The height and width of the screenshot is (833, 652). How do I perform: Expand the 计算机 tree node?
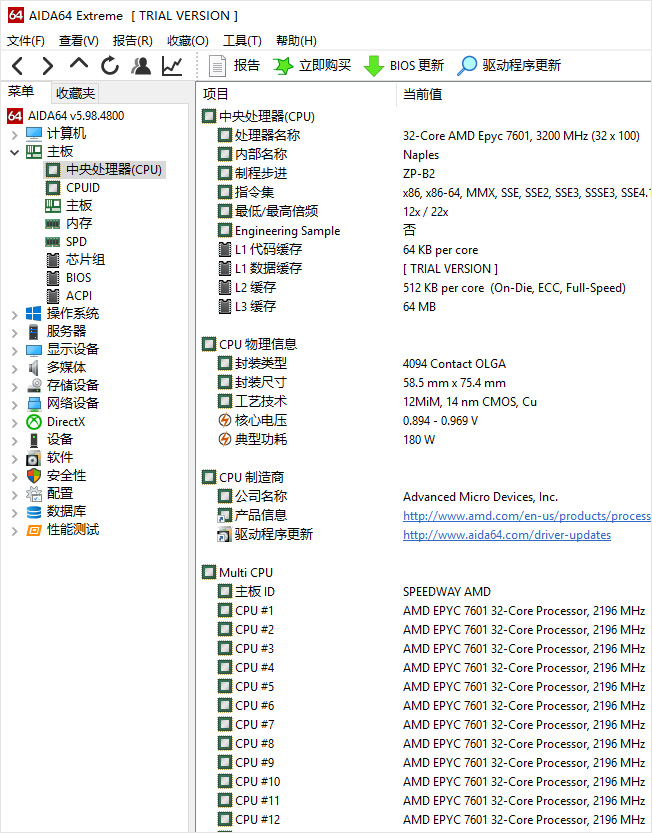pos(14,135)
